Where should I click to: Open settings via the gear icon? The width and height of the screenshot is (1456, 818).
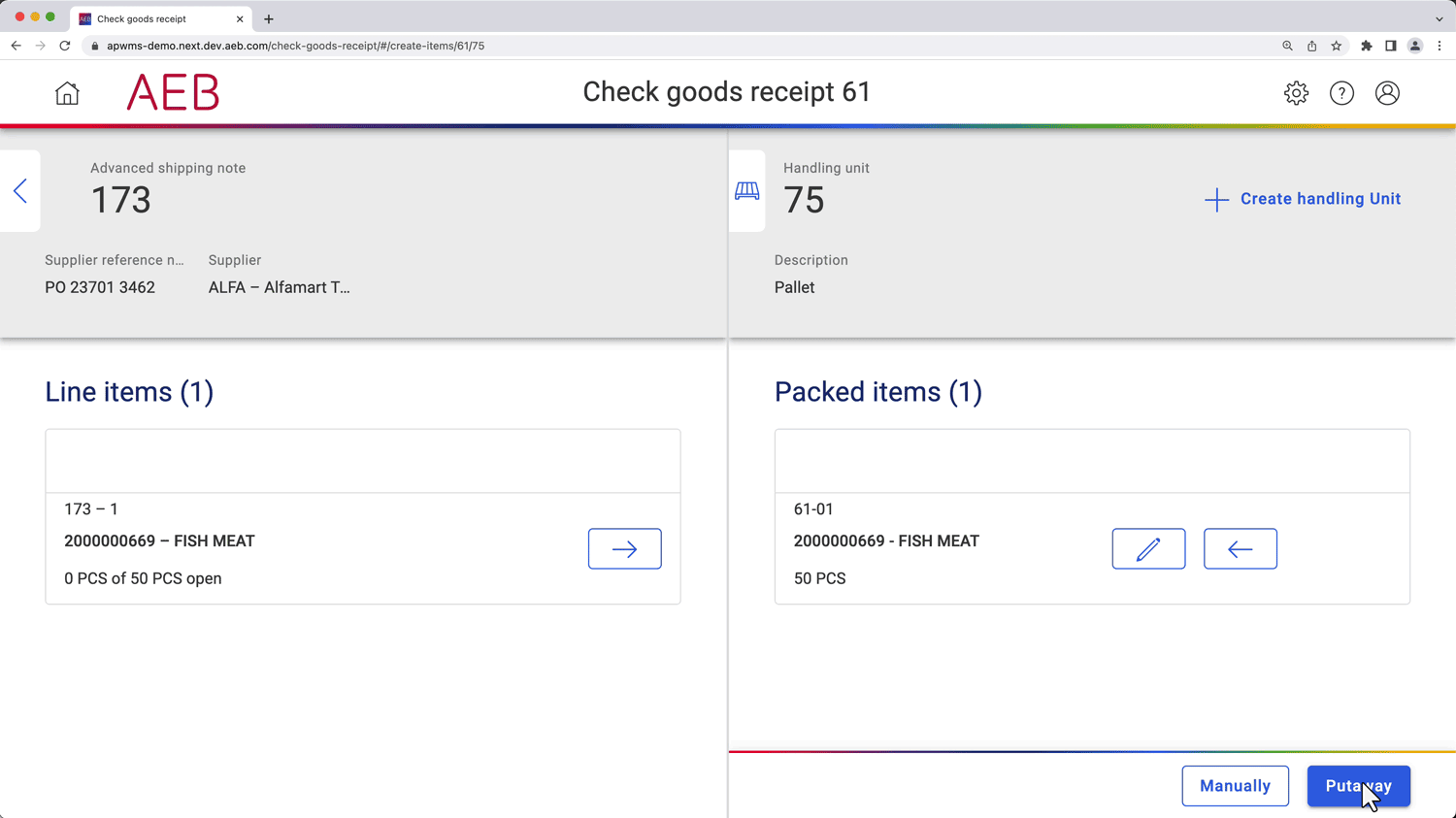click(1296, 92)
